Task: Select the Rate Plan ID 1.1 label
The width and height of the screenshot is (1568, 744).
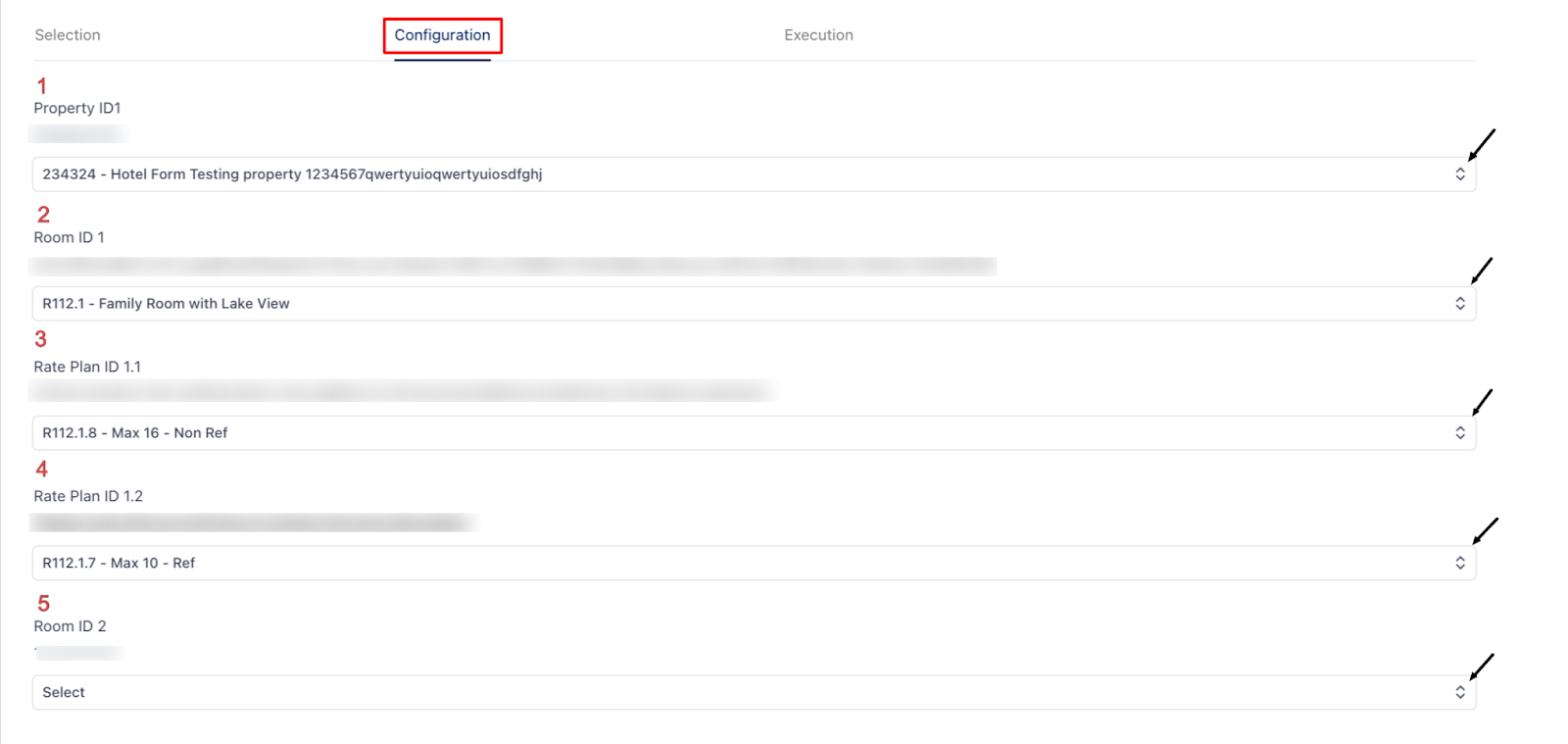Action: click(x=87, y=367)
